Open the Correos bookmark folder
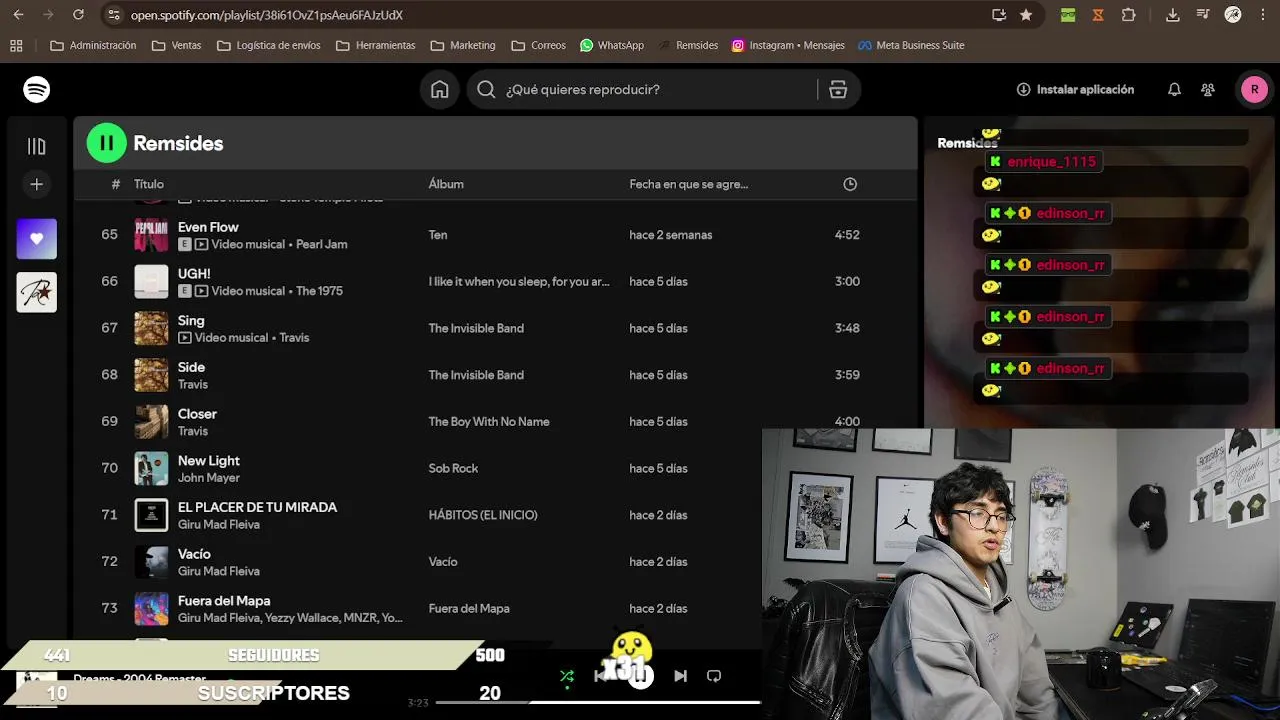1280x720 pixels. 538,45
